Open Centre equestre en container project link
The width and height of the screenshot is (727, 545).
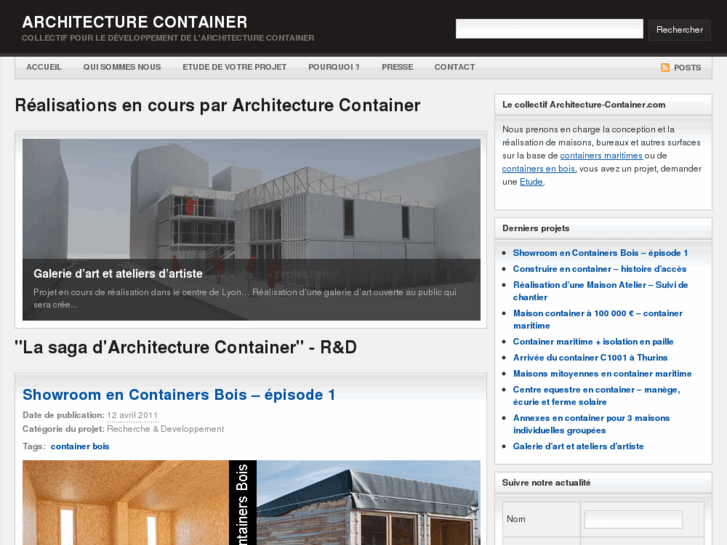[596, 396]
